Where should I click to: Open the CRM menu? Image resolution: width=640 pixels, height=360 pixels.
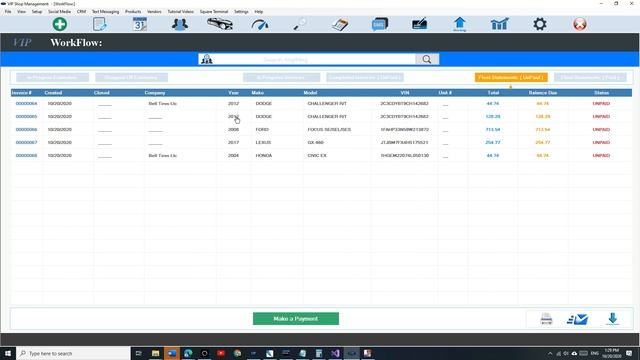(81, 11)
